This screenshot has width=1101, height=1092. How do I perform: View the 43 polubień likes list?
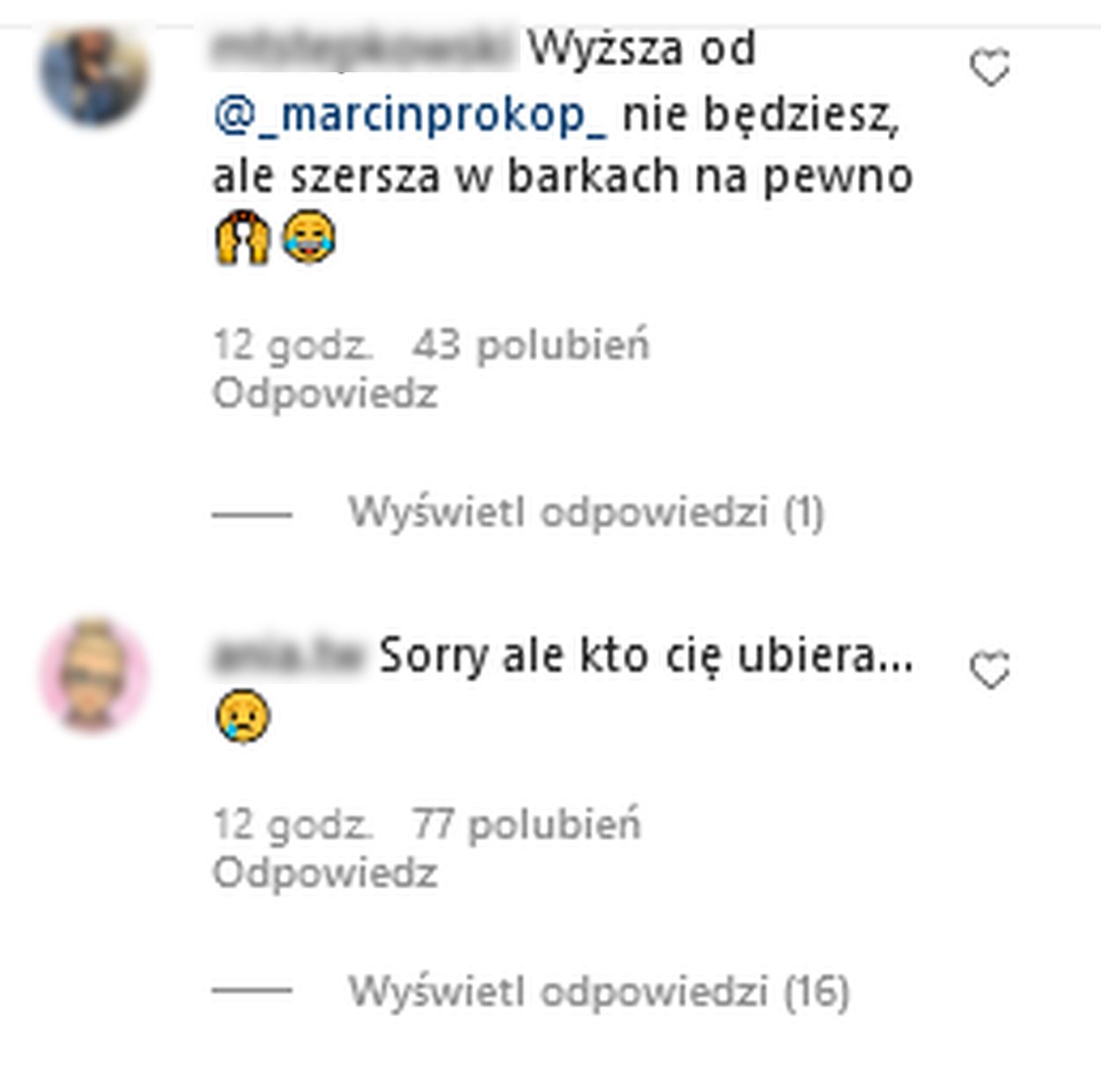(531, 344)
